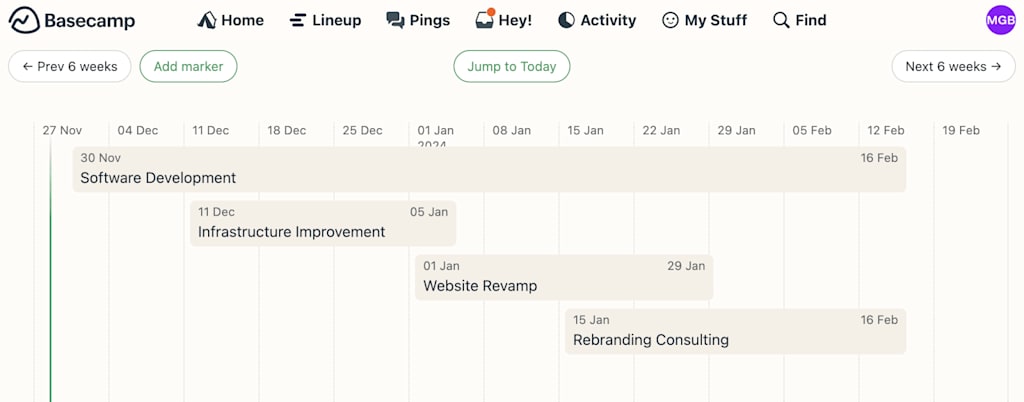Click the Find magnifying glass icon
This screenshot has height=402, width=1024.
click(781, 20)
